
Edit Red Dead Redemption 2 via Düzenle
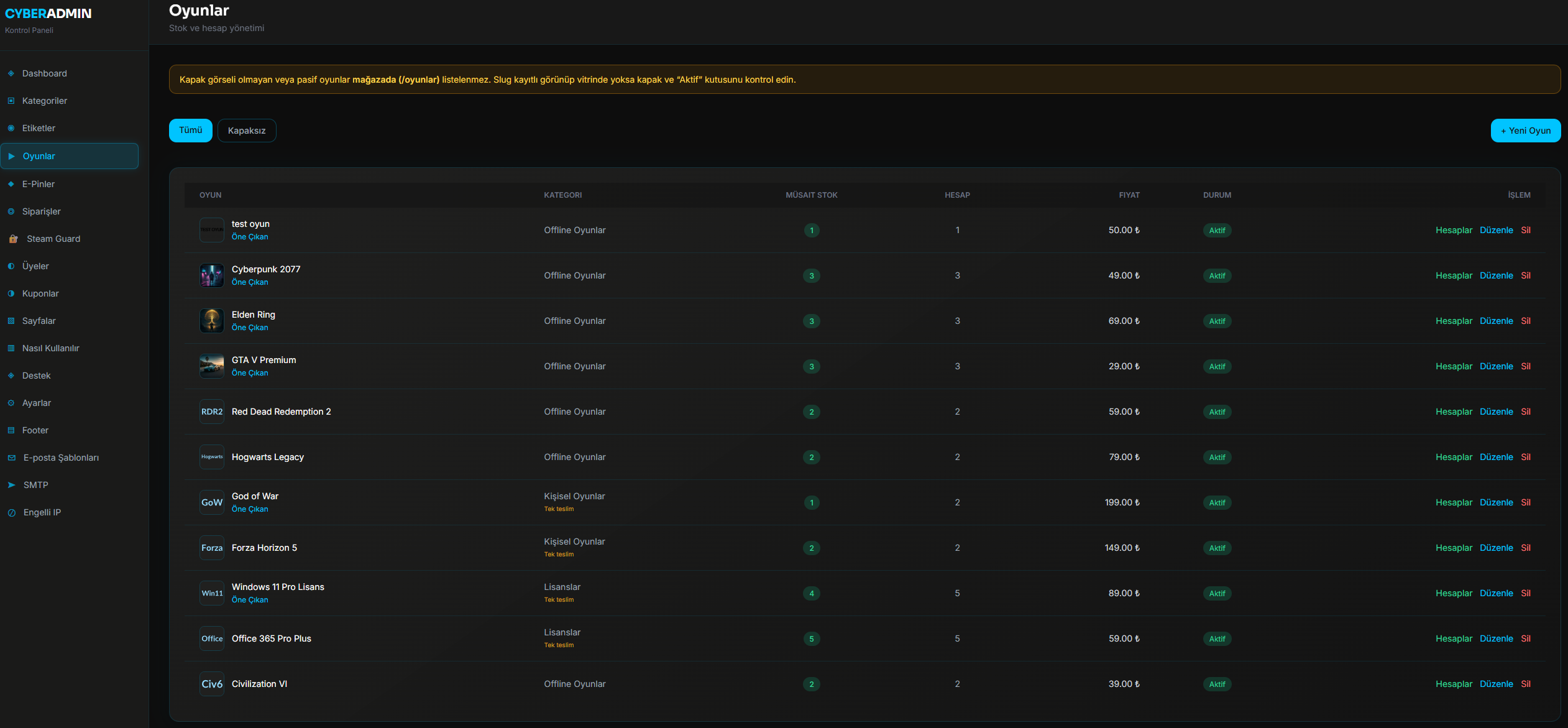tap(1497, 412)
